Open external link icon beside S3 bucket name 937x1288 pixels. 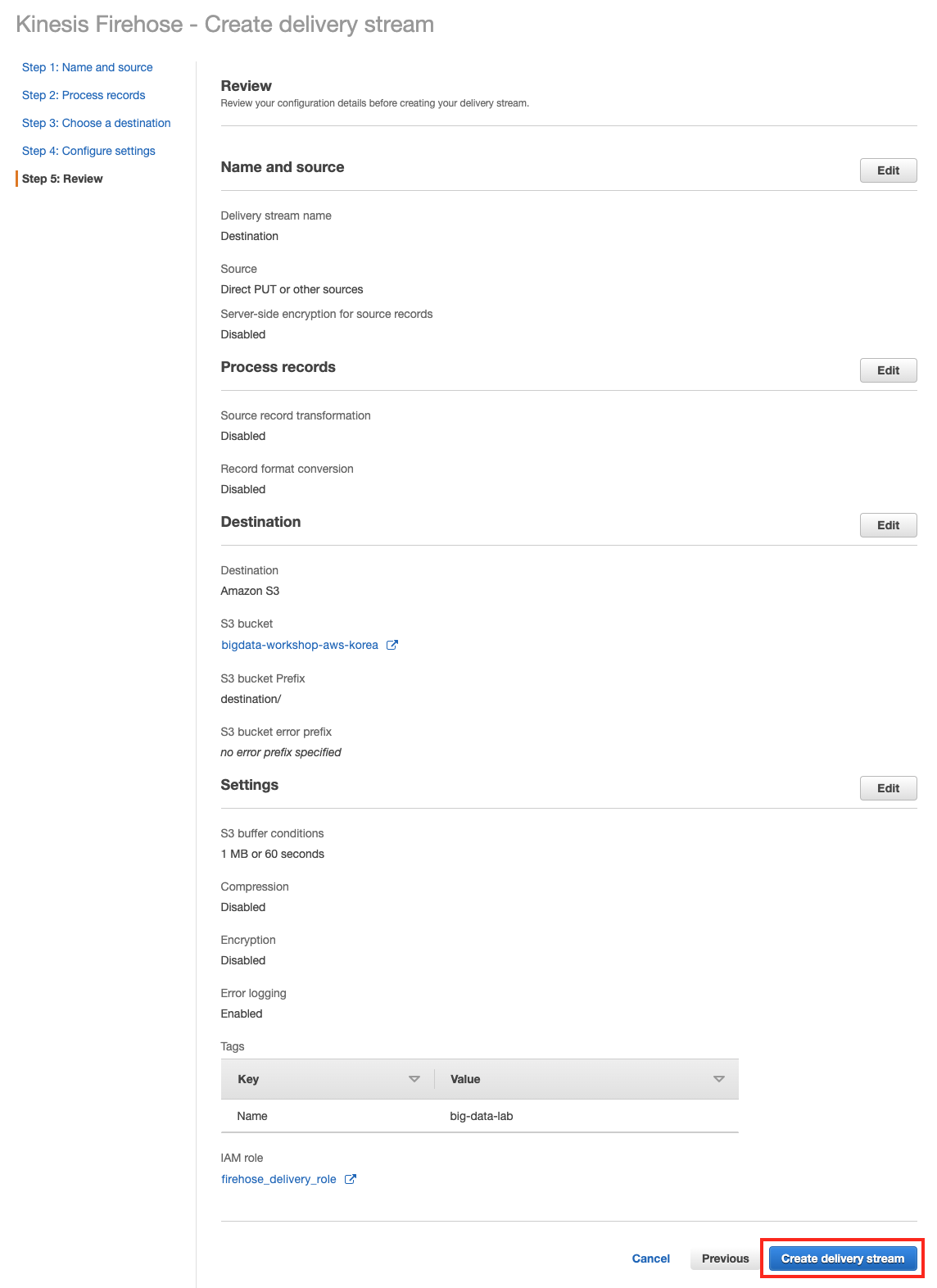[392, 645]
